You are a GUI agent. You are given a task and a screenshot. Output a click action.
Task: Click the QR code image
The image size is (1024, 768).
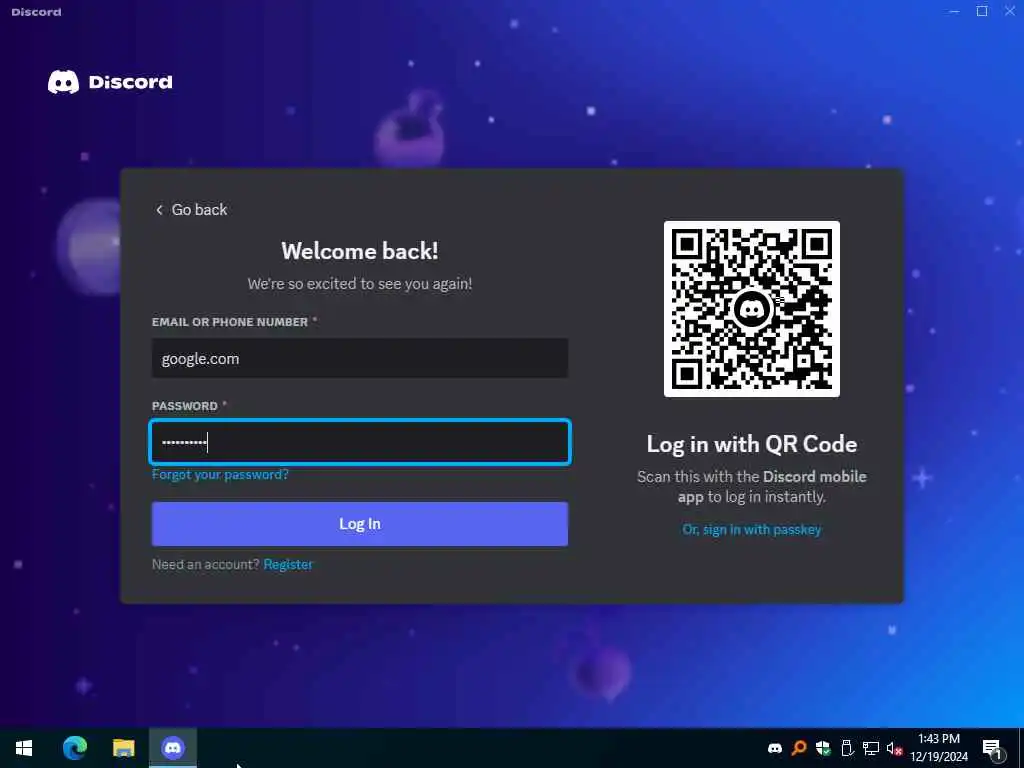[752, 309]
